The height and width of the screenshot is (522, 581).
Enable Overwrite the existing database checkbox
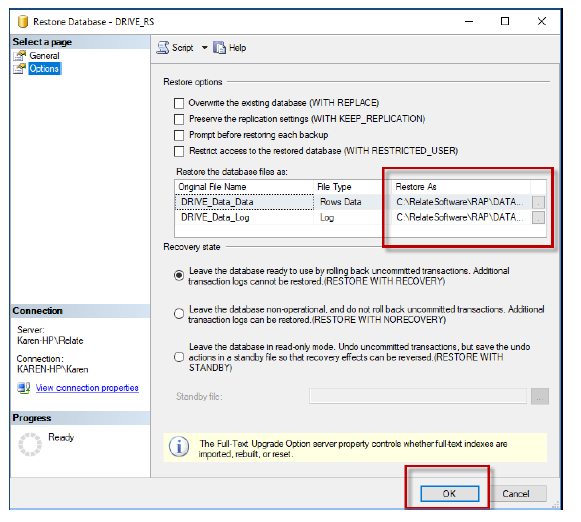coord(179,103)
